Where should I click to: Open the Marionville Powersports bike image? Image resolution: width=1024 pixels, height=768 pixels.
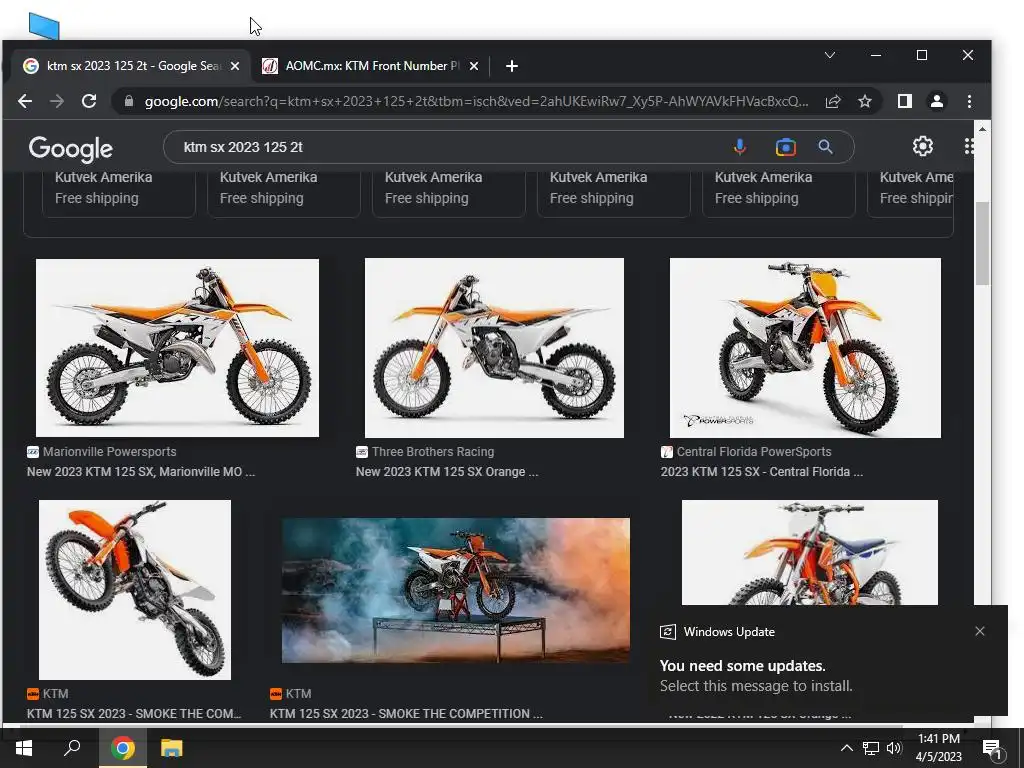click(x=177, y=348)
